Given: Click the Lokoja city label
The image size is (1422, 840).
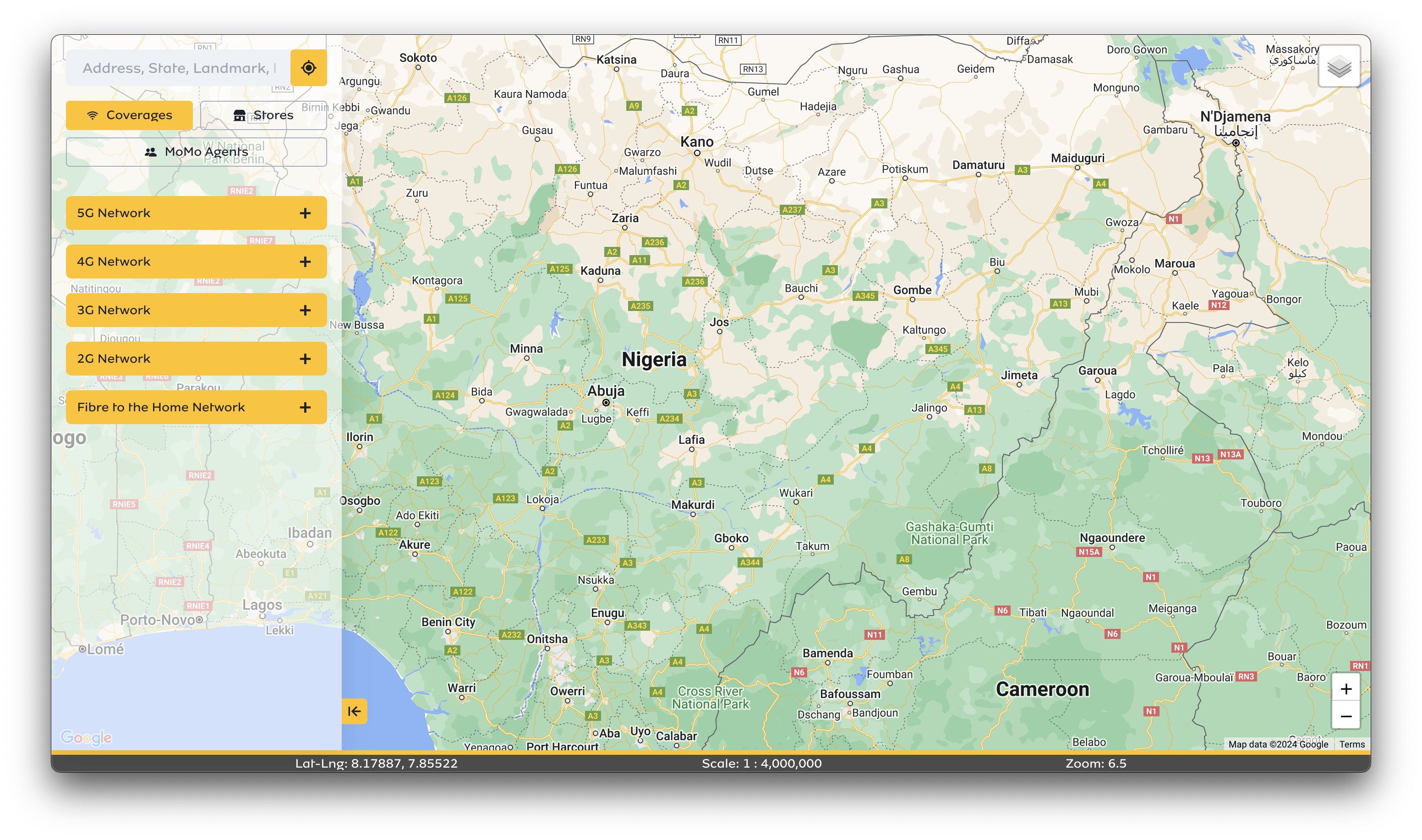Looking at the screenshot, I should pos(542,499).
